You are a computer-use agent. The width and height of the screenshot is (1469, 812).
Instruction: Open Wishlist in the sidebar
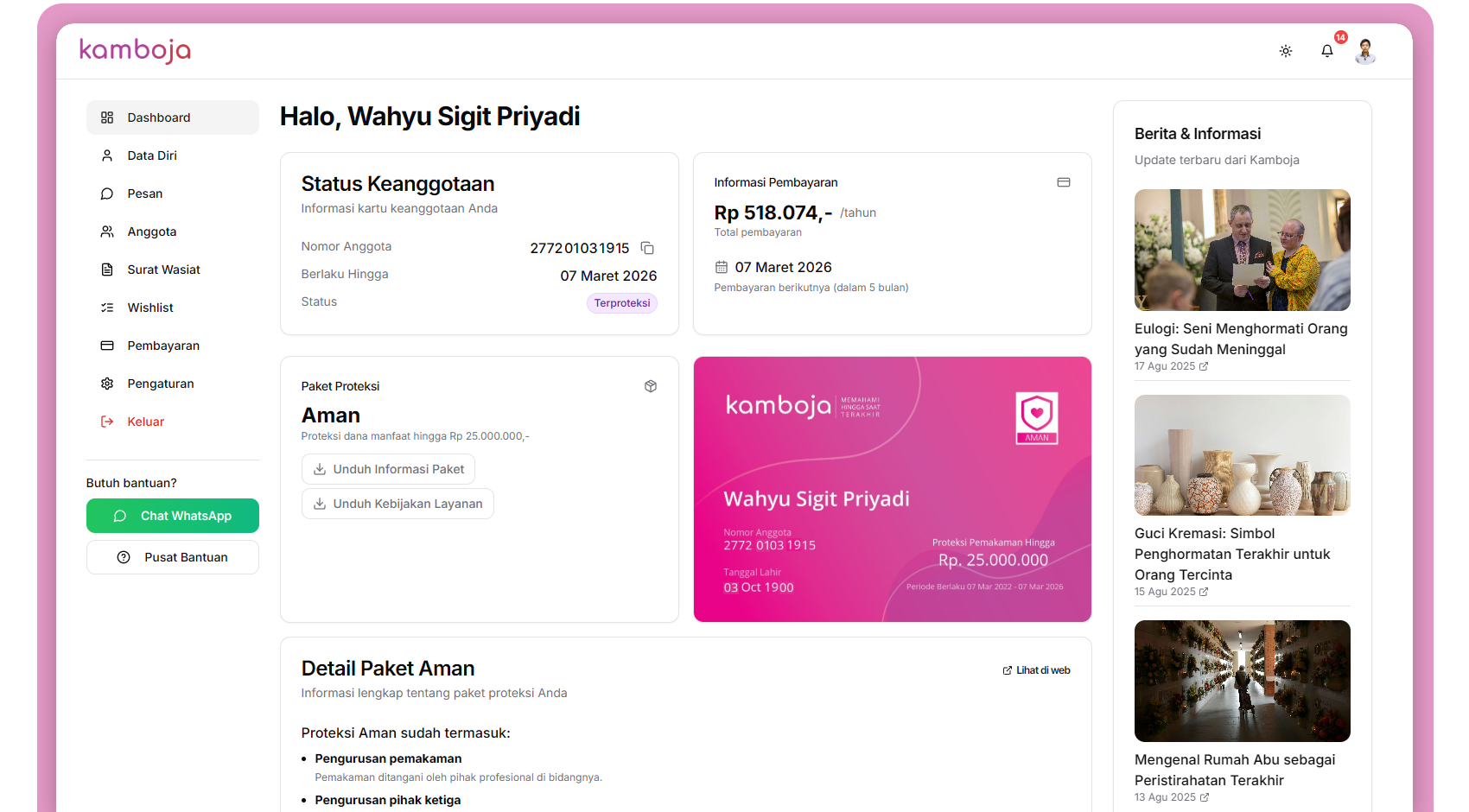point(150,308)
